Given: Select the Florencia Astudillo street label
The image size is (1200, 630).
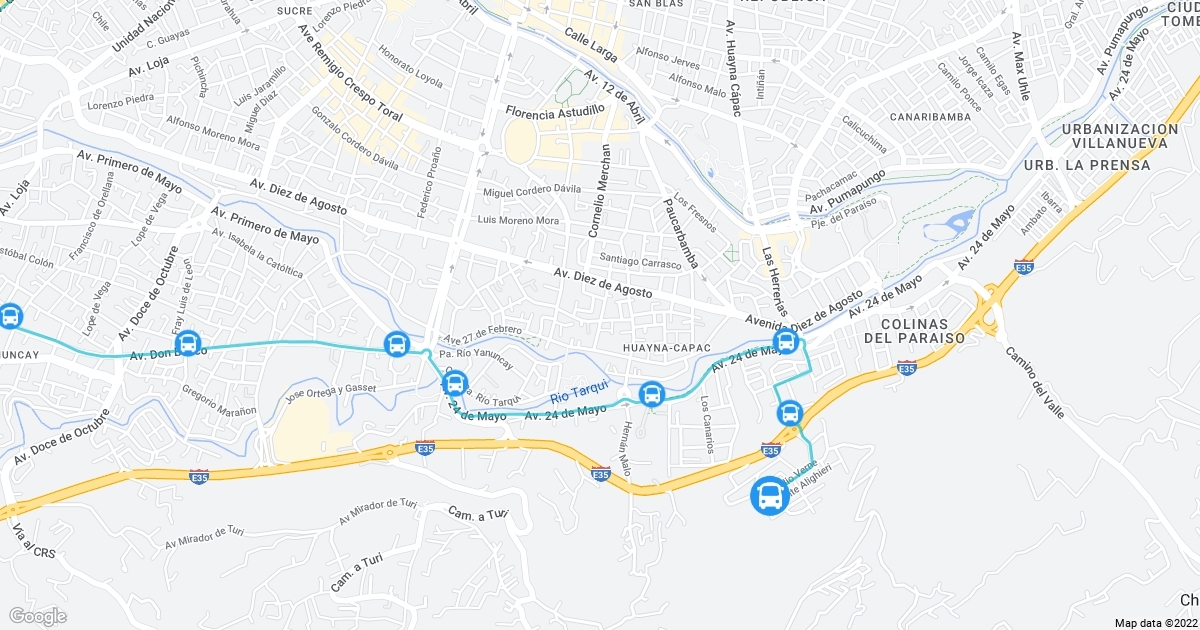Looking at the screenshot, I should [x=556, y=110].
